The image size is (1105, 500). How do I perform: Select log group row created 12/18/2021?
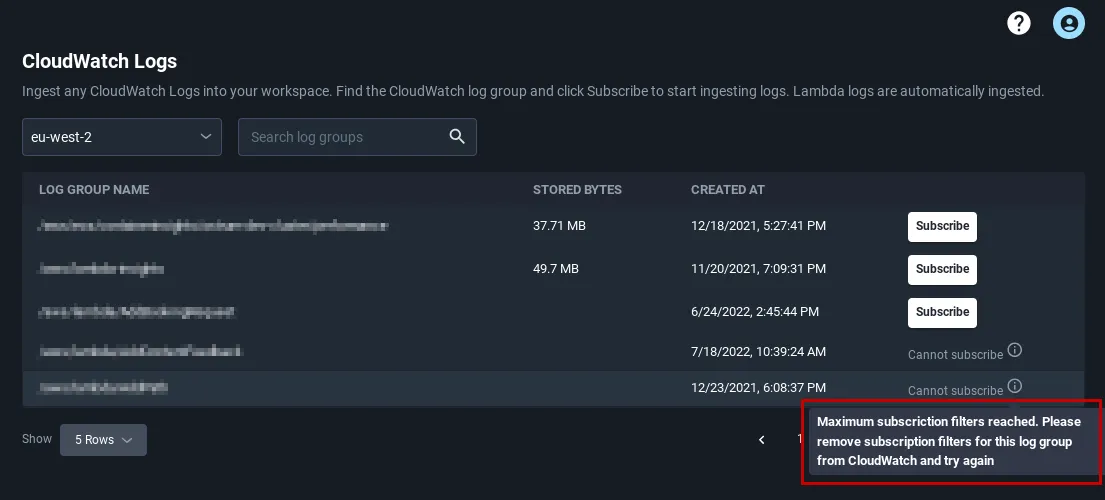pyautogui.click(x=553, y=226)
